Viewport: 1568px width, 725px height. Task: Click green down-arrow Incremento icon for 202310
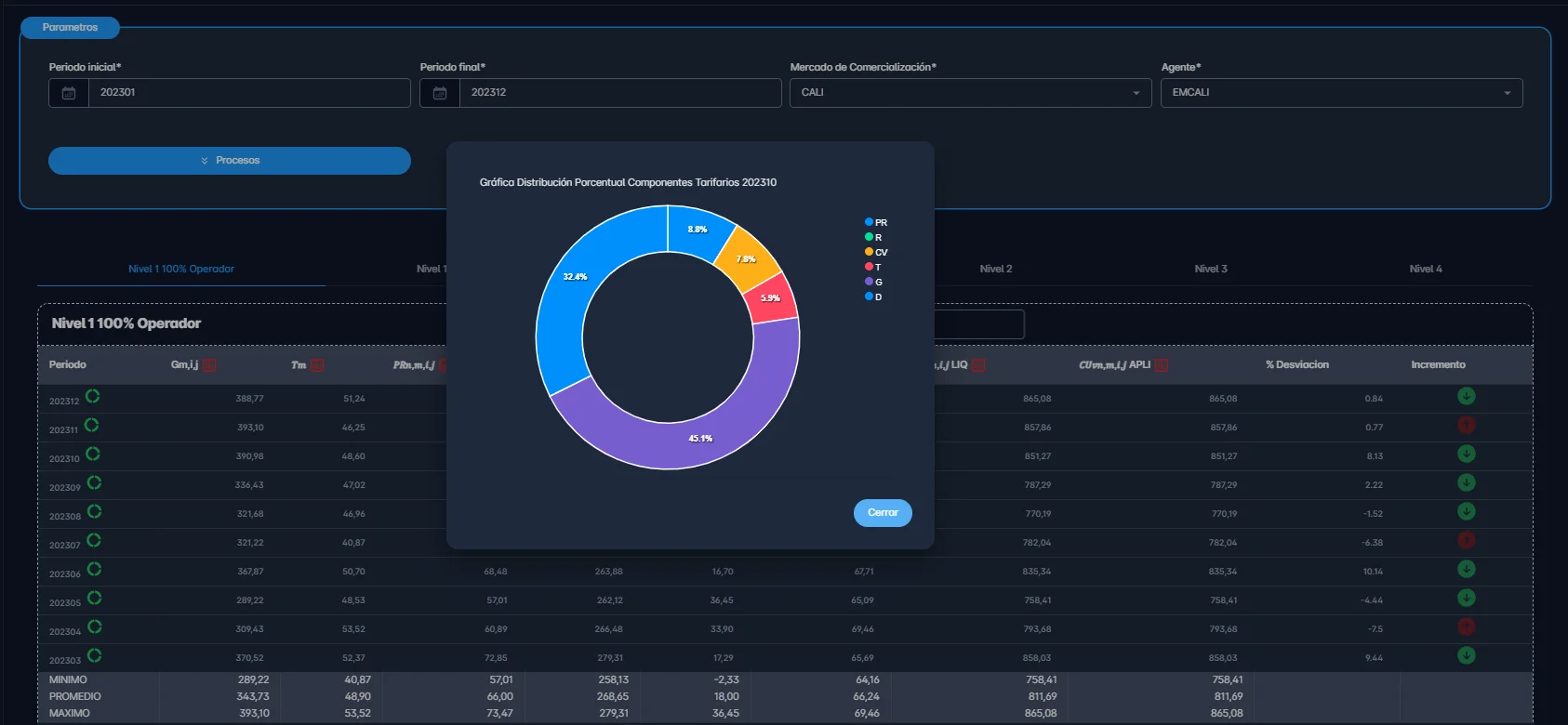click(1466, 455)
